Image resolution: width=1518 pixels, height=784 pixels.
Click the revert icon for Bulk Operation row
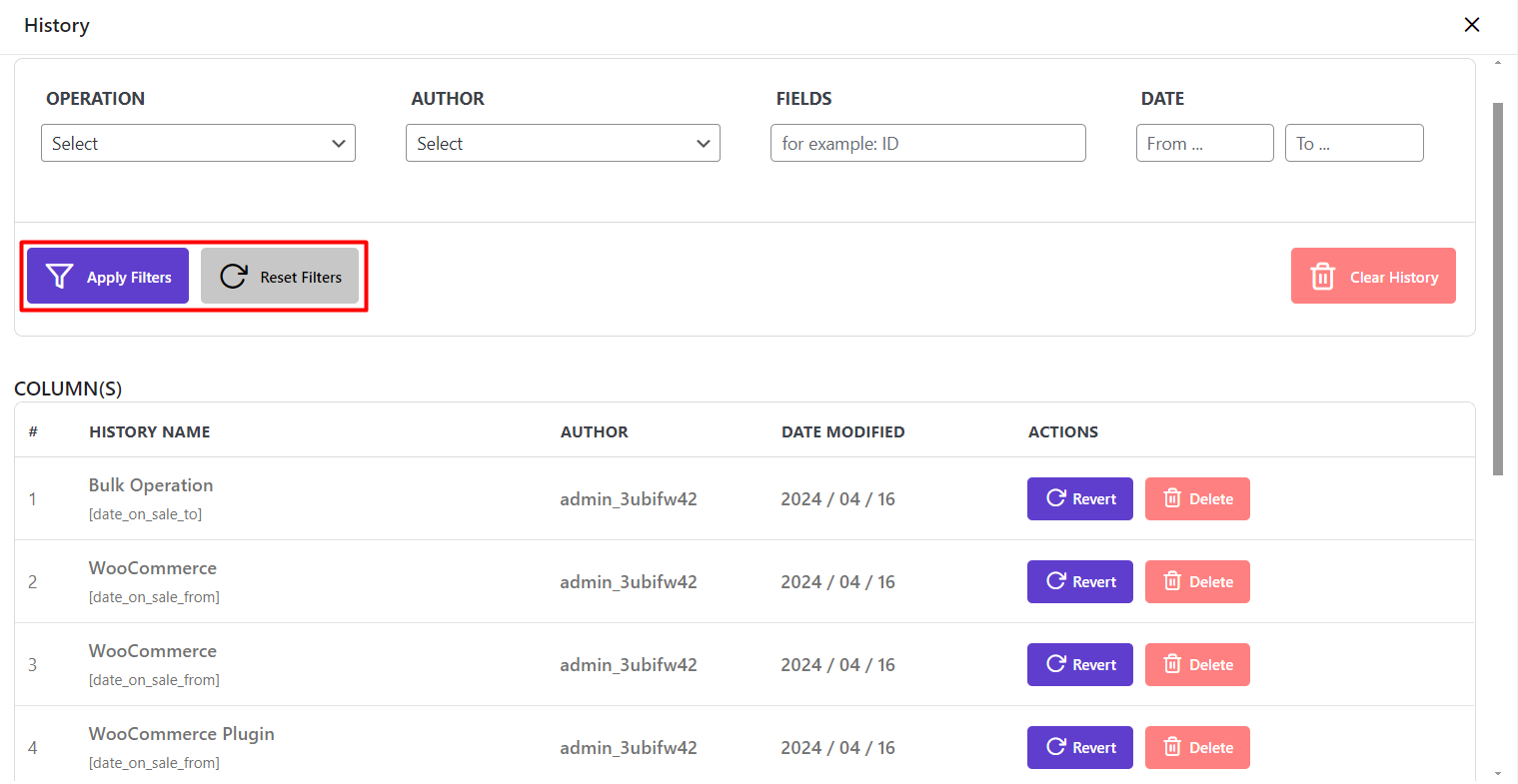1055,498
